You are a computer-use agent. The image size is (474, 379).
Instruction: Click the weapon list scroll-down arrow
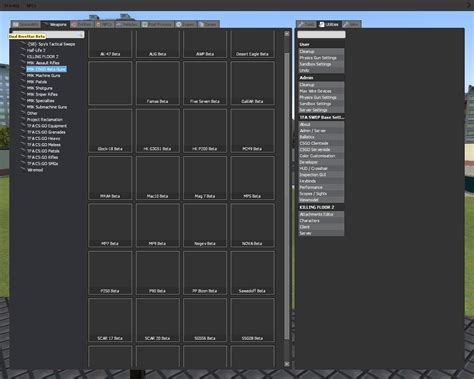[287, 364]
